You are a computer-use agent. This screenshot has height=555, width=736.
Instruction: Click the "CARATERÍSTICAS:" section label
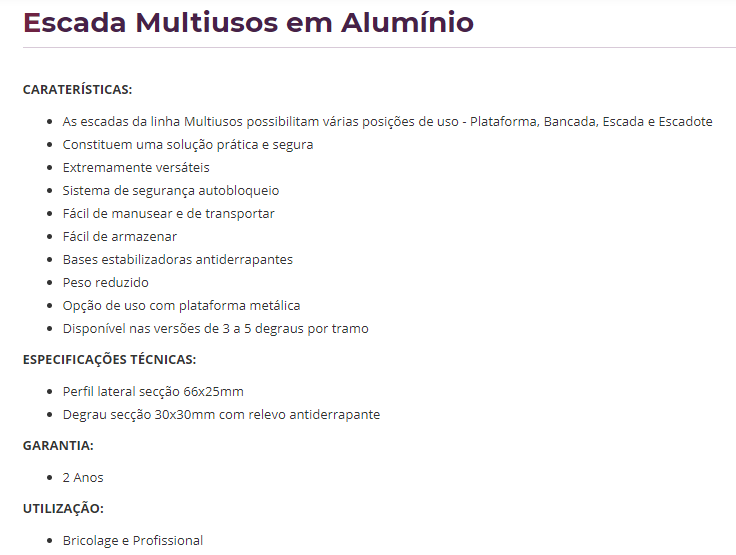pos(77,90)
